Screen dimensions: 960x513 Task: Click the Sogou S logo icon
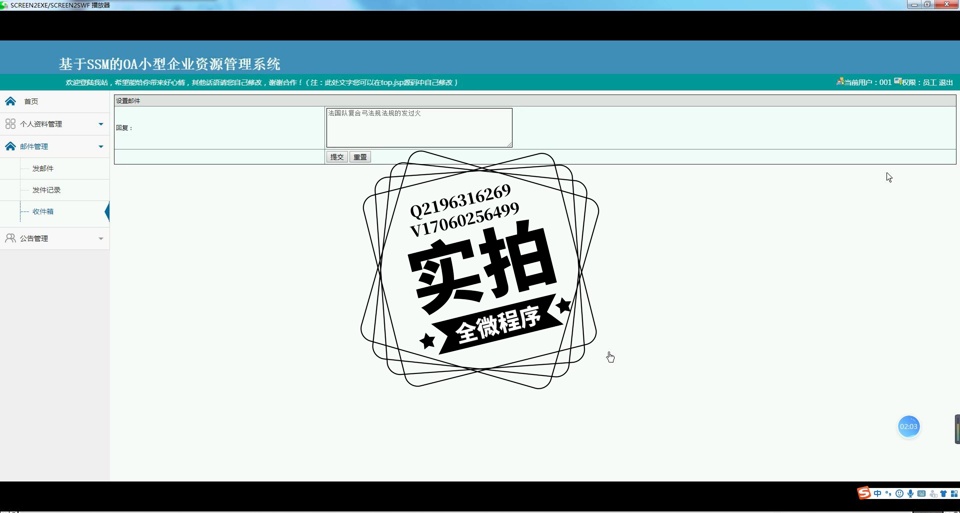[864, 493]
